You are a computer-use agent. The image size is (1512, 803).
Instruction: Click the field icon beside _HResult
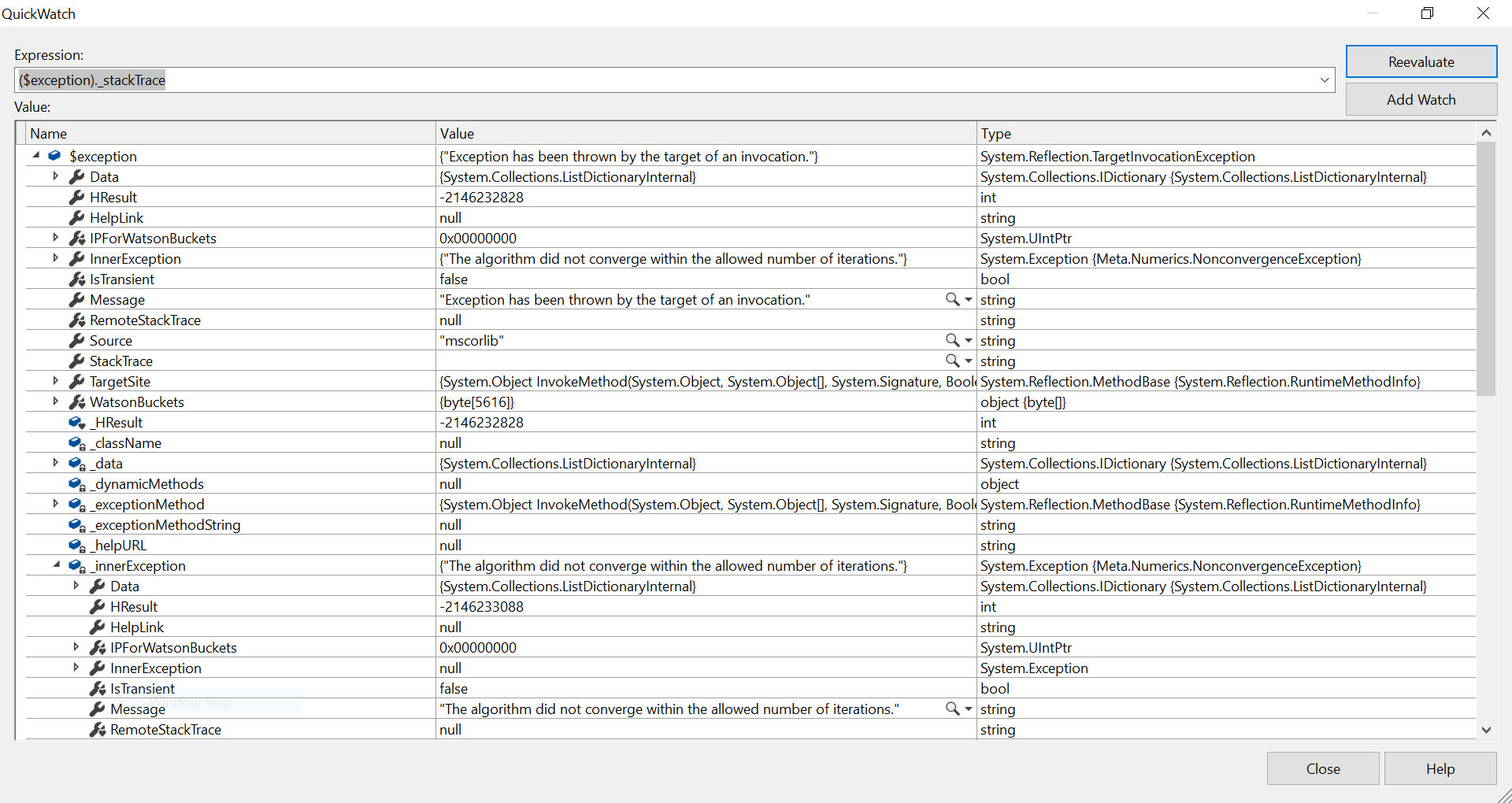tap(76, 423)
